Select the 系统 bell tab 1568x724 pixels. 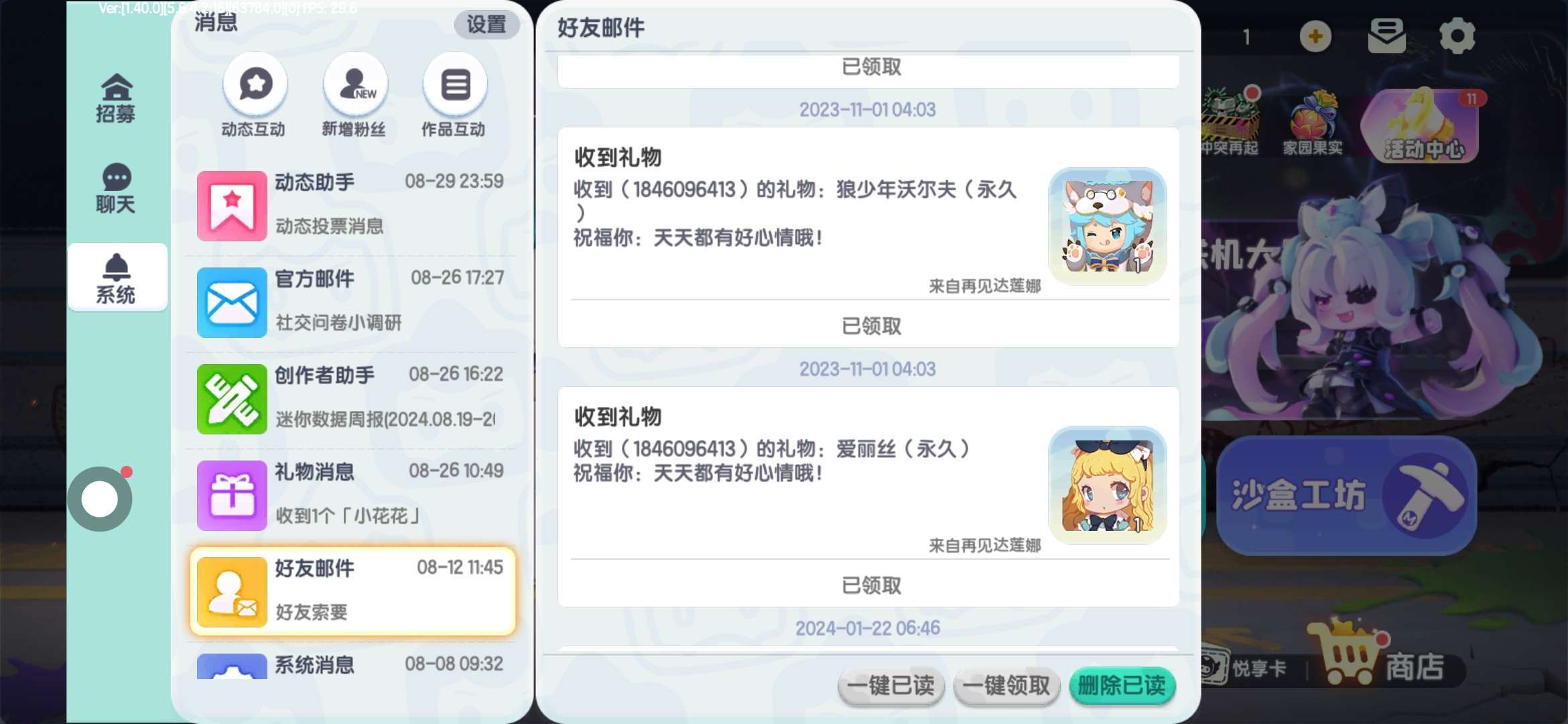pos(117,278)
